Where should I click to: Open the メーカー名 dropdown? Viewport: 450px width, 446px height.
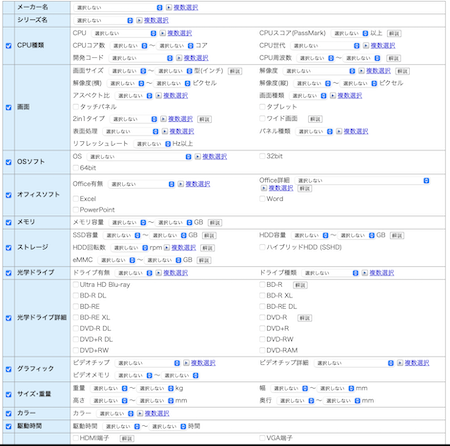(x=118, y=7)
